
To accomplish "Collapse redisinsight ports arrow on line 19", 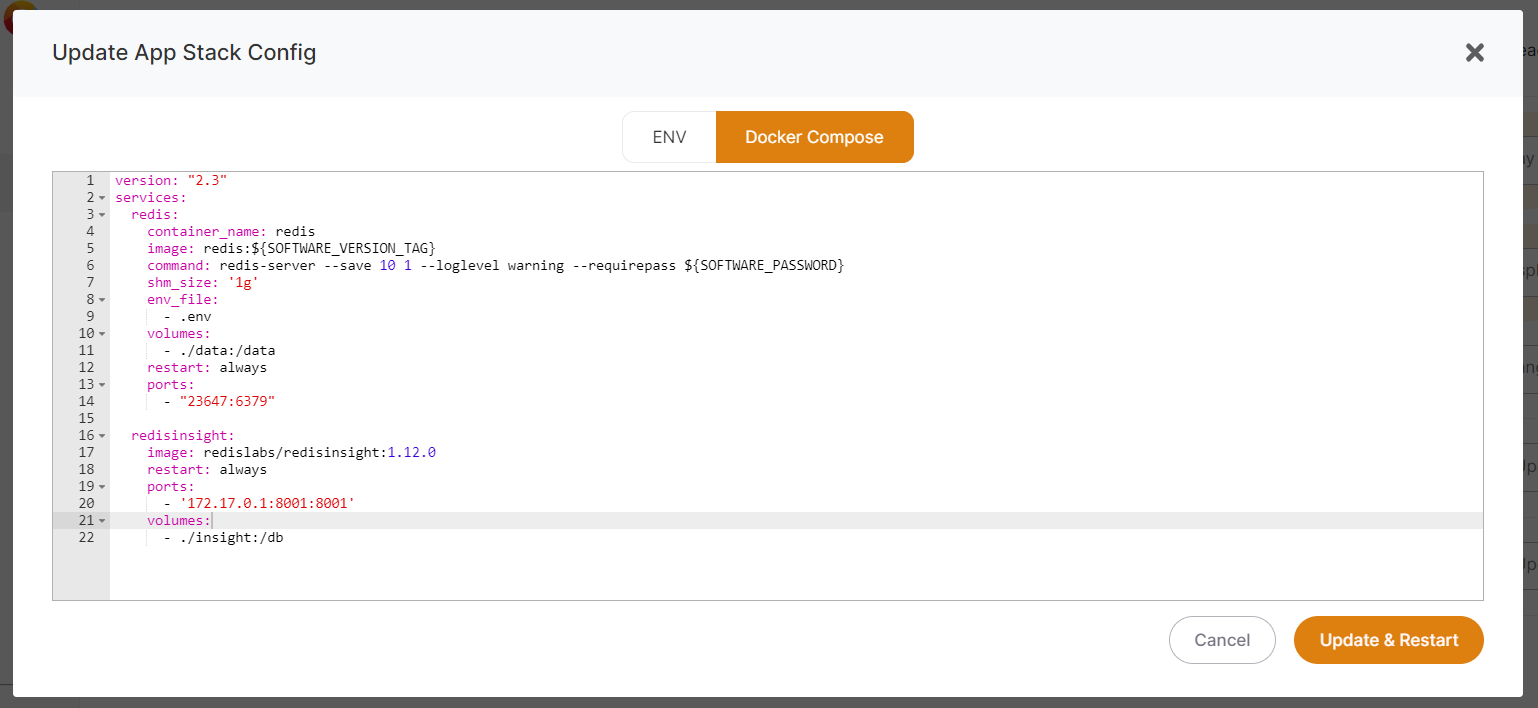I will (x=102, y=487).
